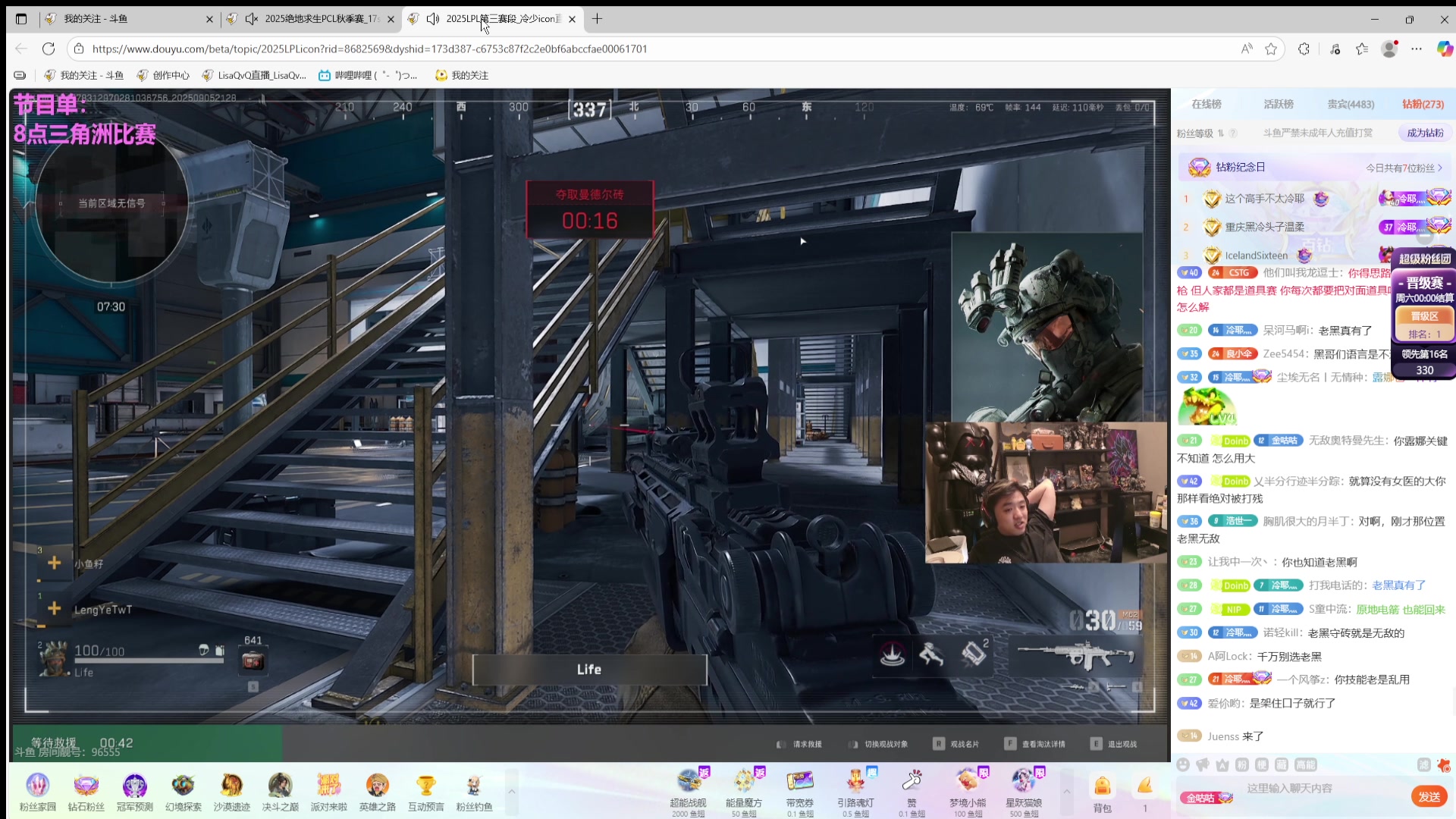Expand the activity icons panel arrow

[x=512, y=791]
